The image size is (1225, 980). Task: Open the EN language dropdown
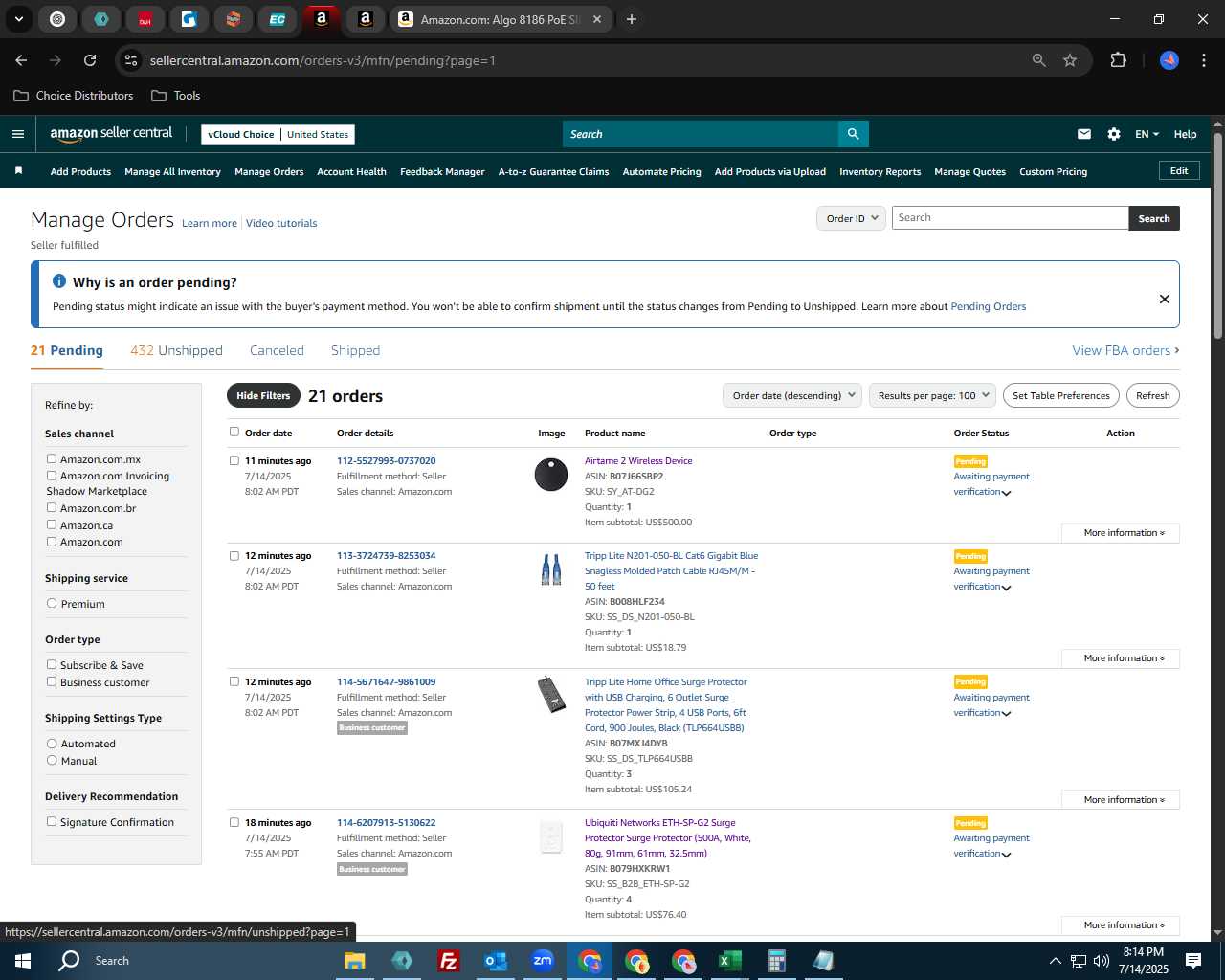pyautogui.click(x=1147, y=134)
